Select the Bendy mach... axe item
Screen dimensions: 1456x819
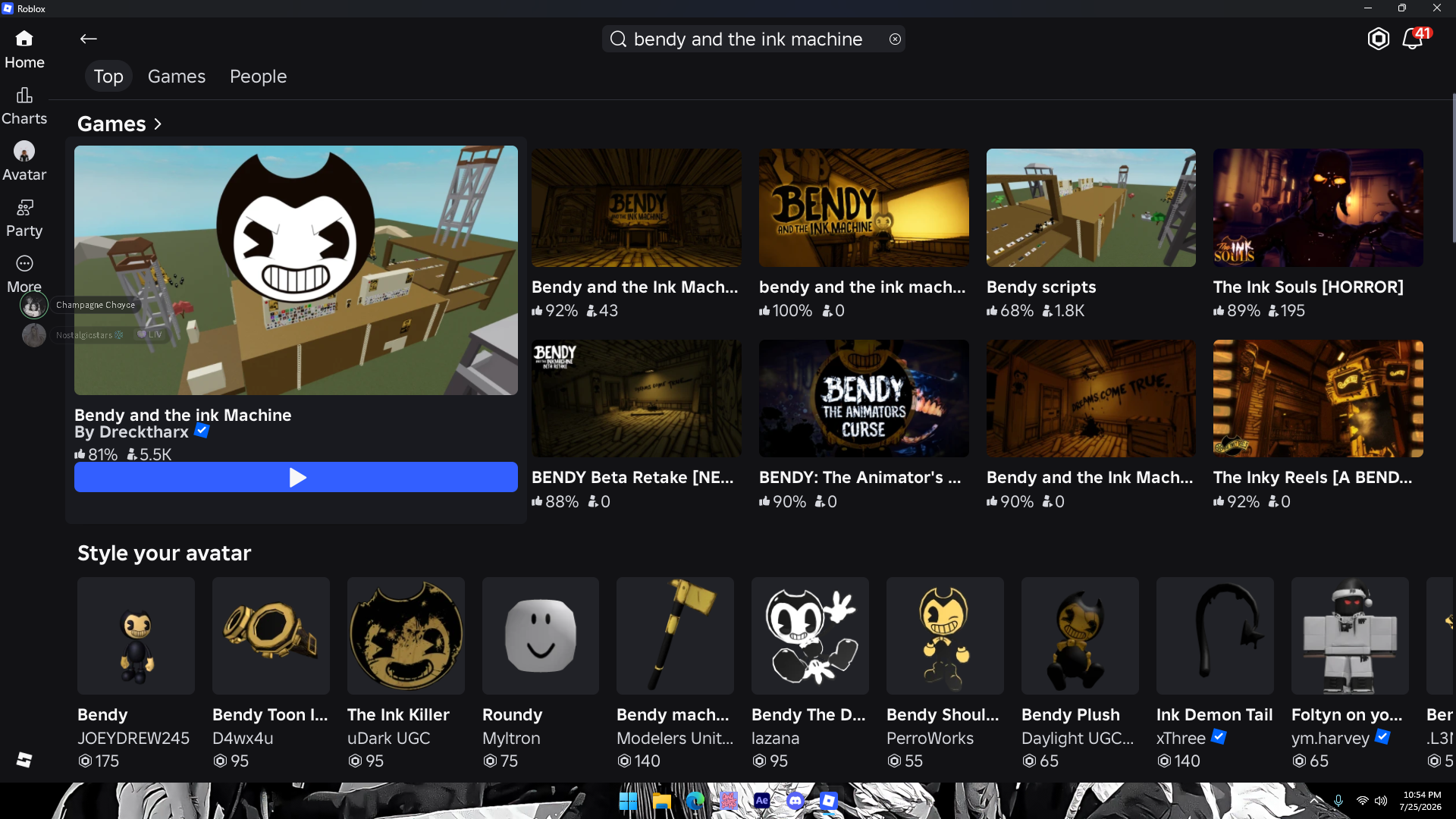click(675, 635)
